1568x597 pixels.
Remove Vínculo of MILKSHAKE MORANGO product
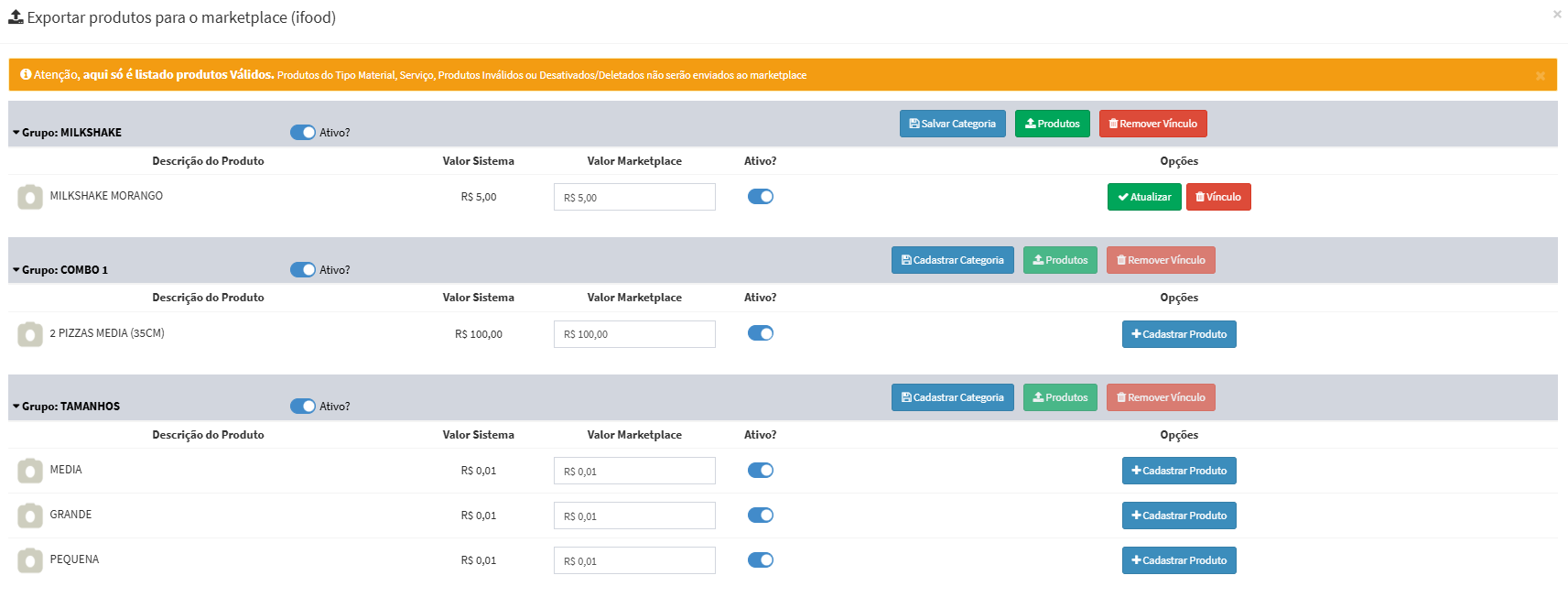(1218, 197)
